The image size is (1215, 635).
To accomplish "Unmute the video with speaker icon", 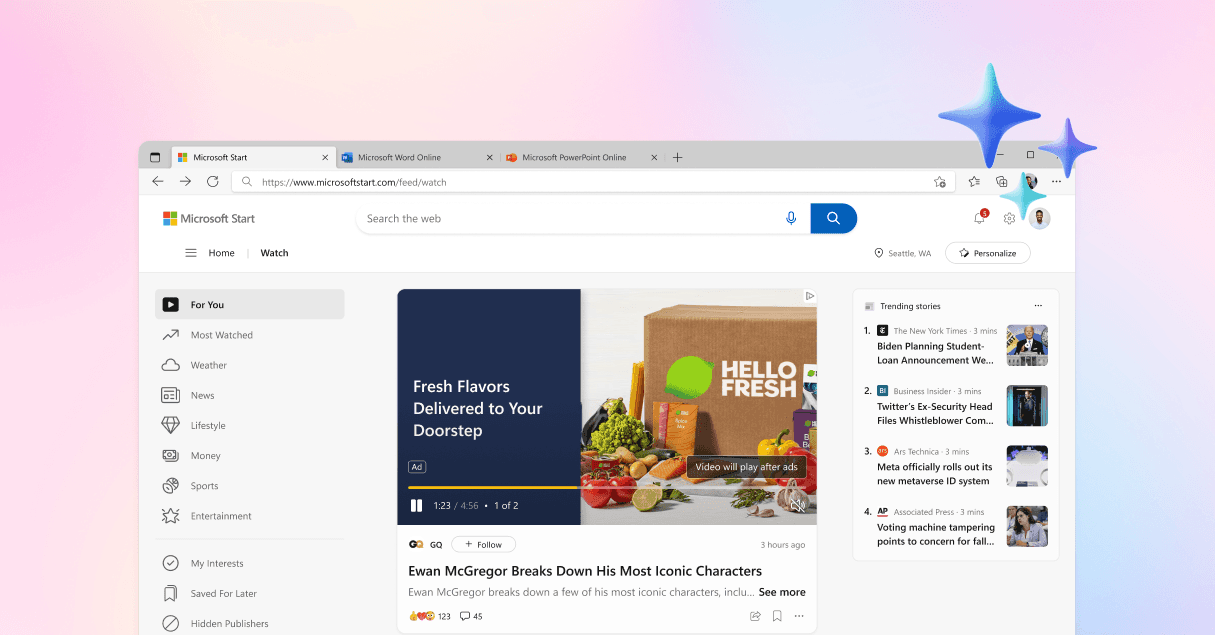I will 797,505.
